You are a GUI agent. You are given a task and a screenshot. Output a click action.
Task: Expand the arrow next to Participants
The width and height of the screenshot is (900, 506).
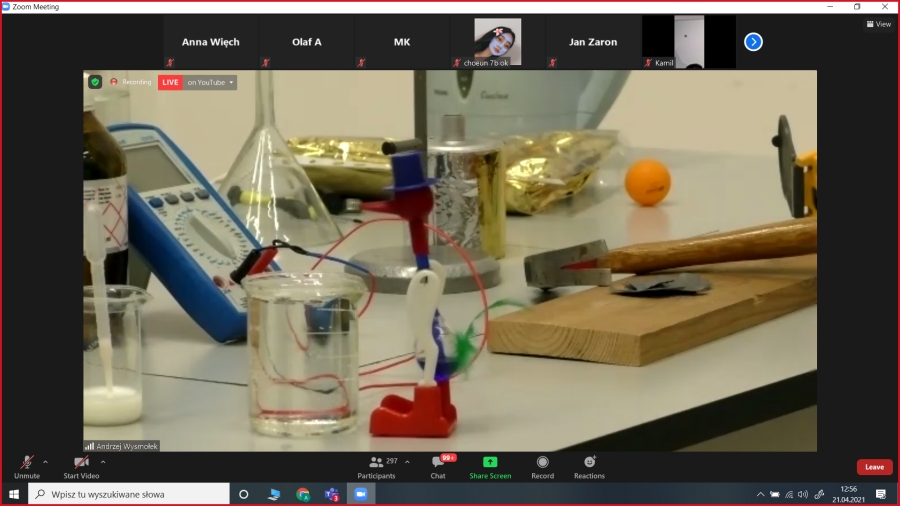407,462
